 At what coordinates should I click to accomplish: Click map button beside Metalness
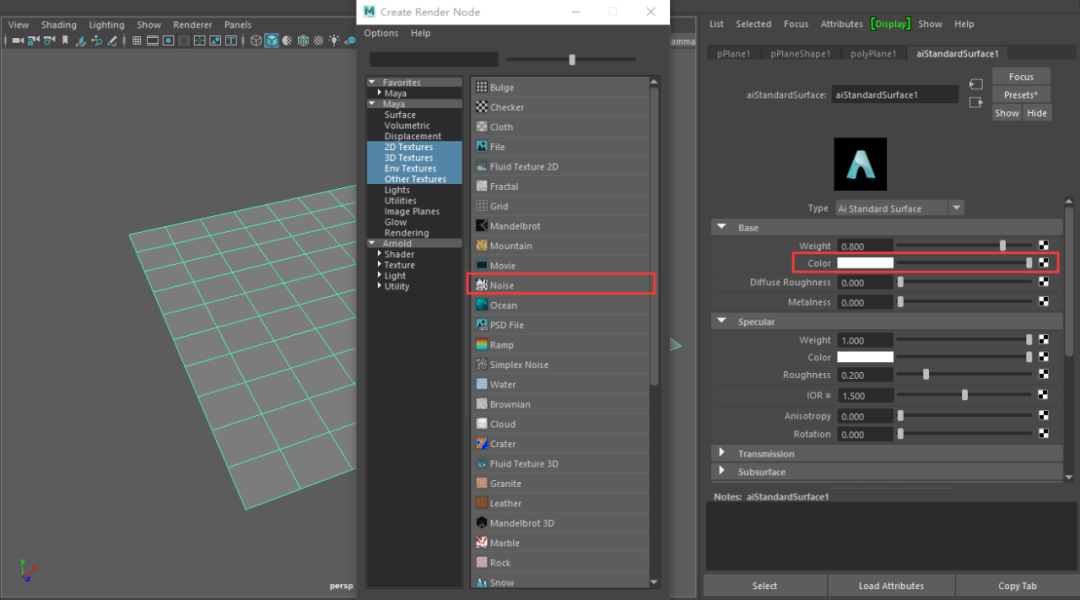coord(1043,302)
